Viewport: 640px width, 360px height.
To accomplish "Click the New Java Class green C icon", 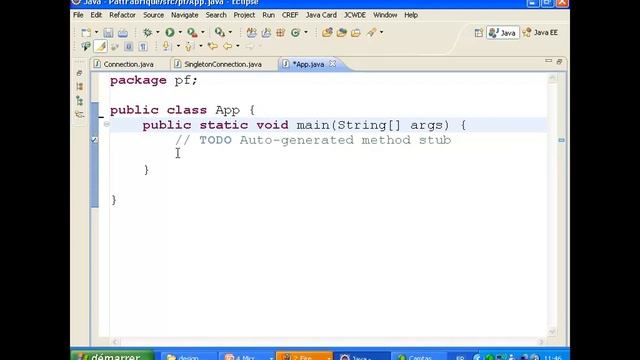I will pyautogui.click(x=296, y=33).
